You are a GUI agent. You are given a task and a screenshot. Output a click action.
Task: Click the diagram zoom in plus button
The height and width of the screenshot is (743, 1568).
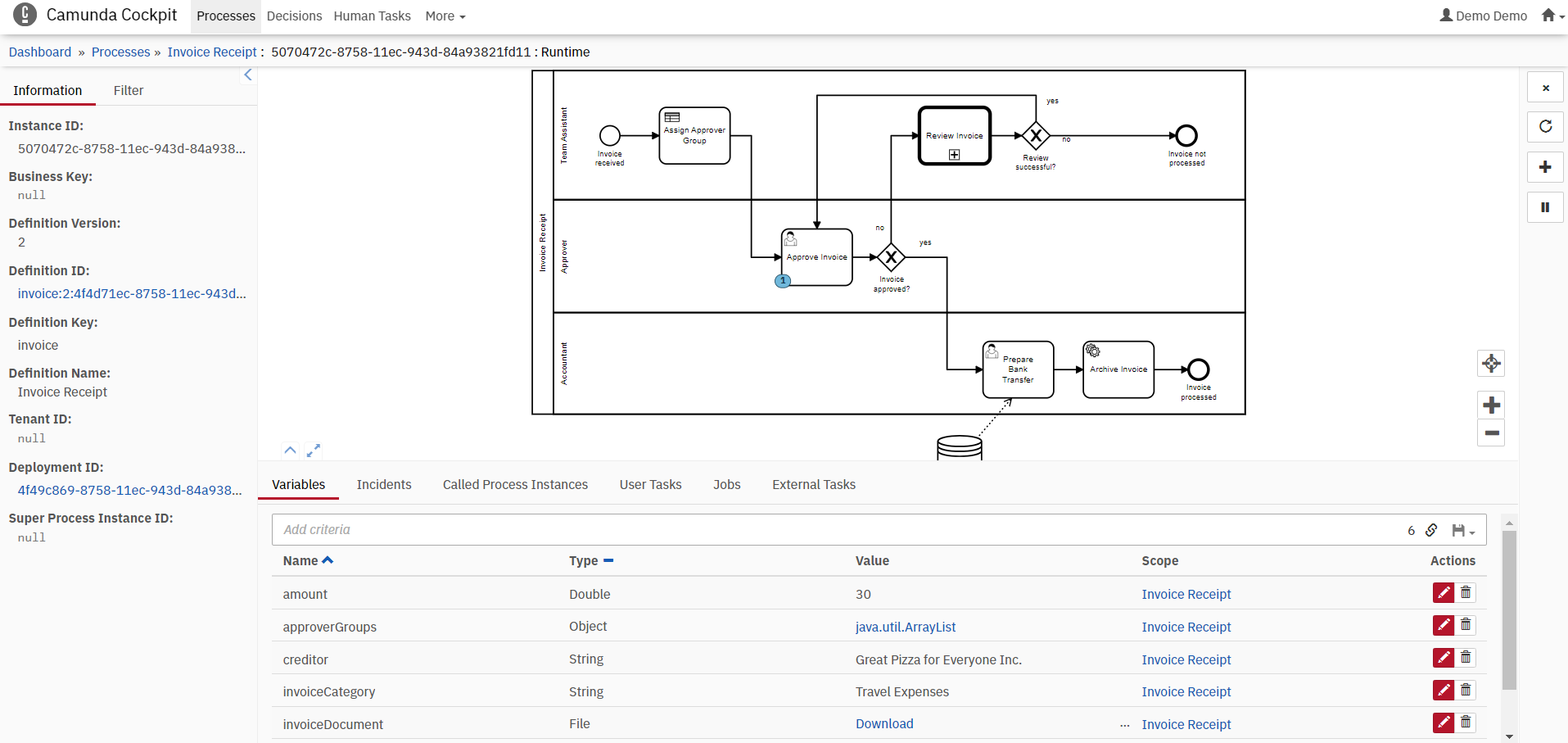pos(1491,405)
